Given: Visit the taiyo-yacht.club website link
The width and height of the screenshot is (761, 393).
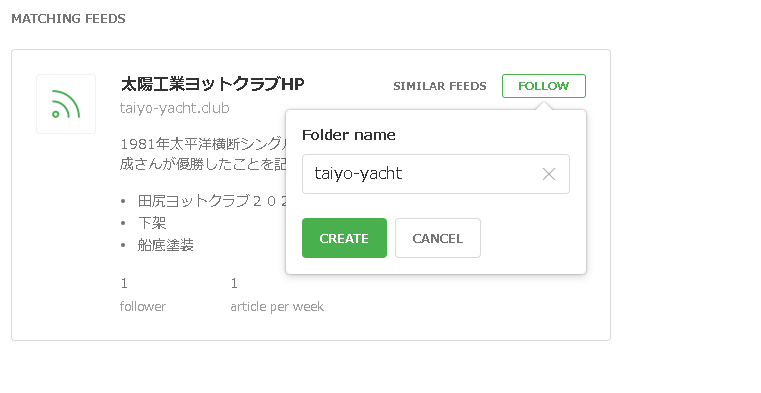Looking at the screenshot, I should coord(174,107).
